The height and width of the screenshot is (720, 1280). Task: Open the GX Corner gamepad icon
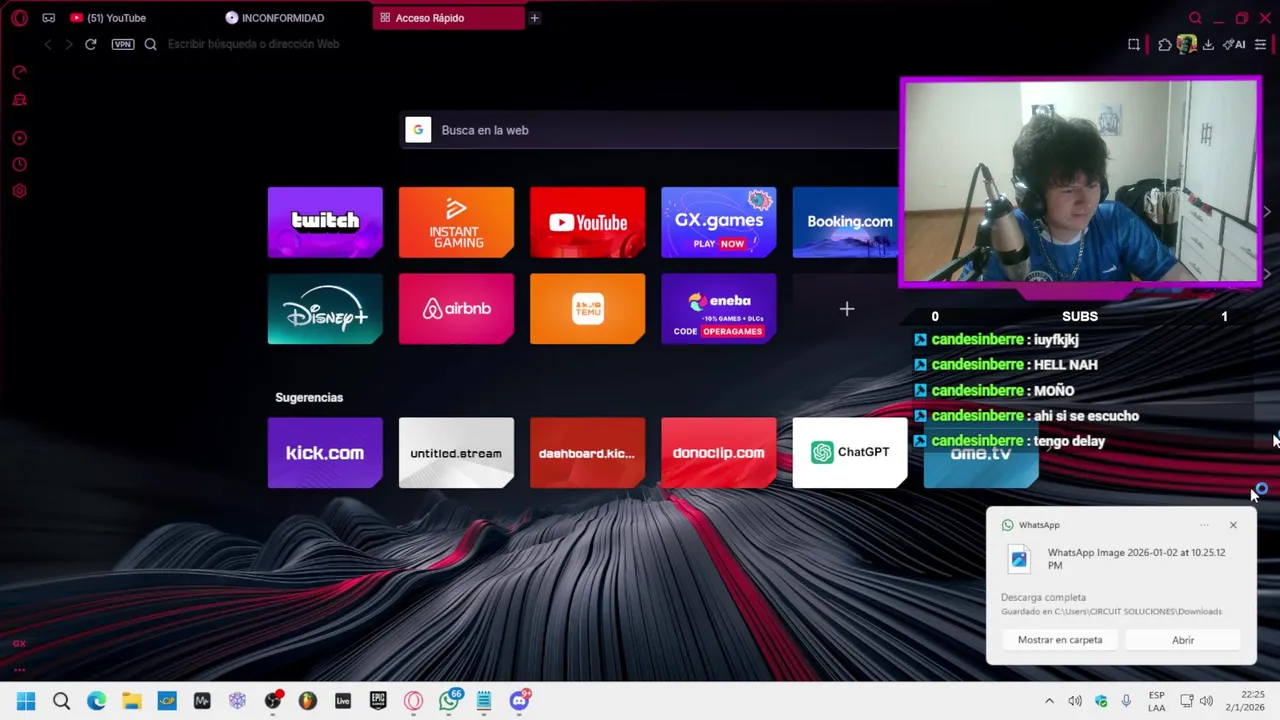(x=48, y=18)
